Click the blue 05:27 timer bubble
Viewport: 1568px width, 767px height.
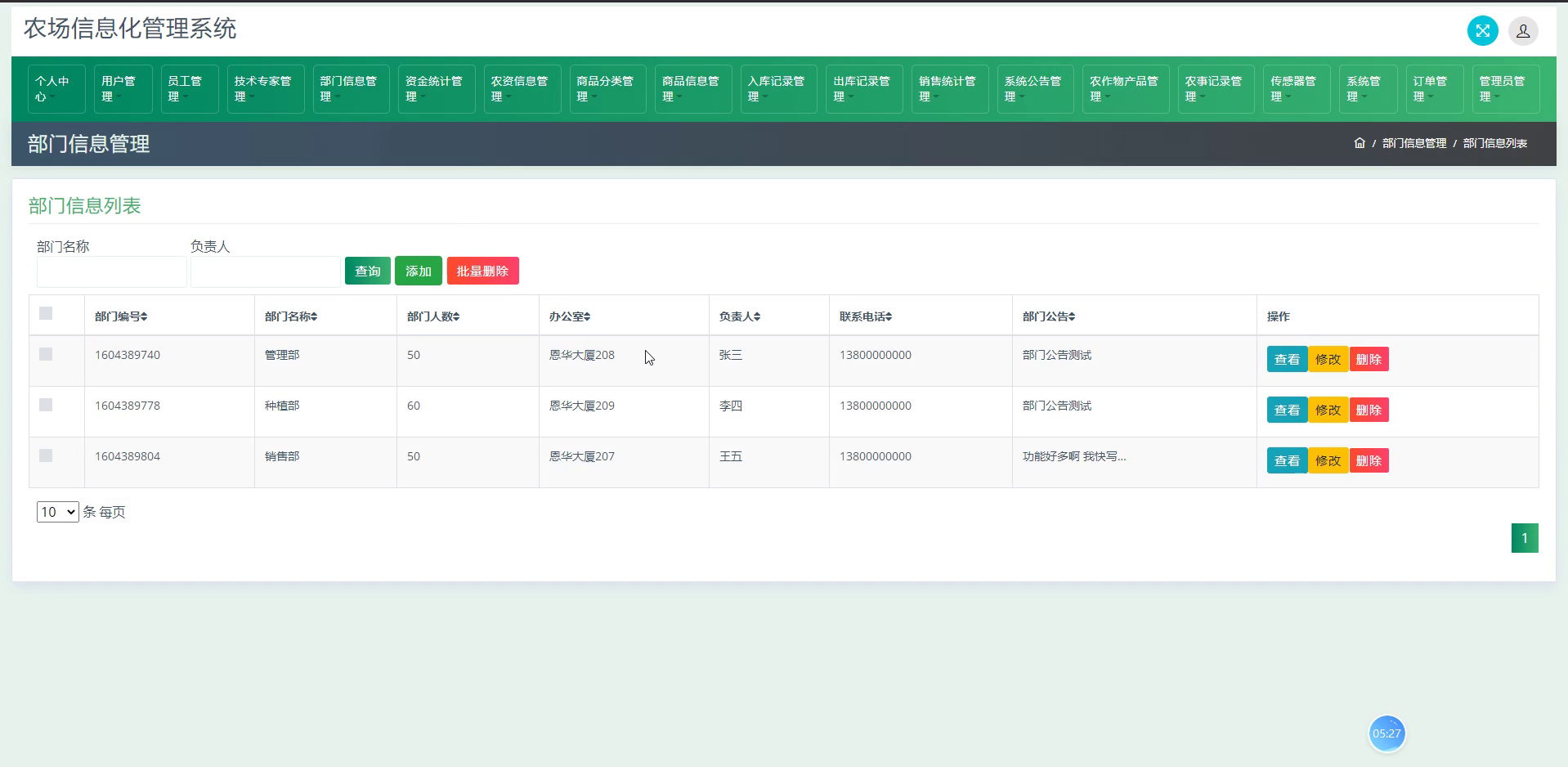click(x=1387, y=733)
